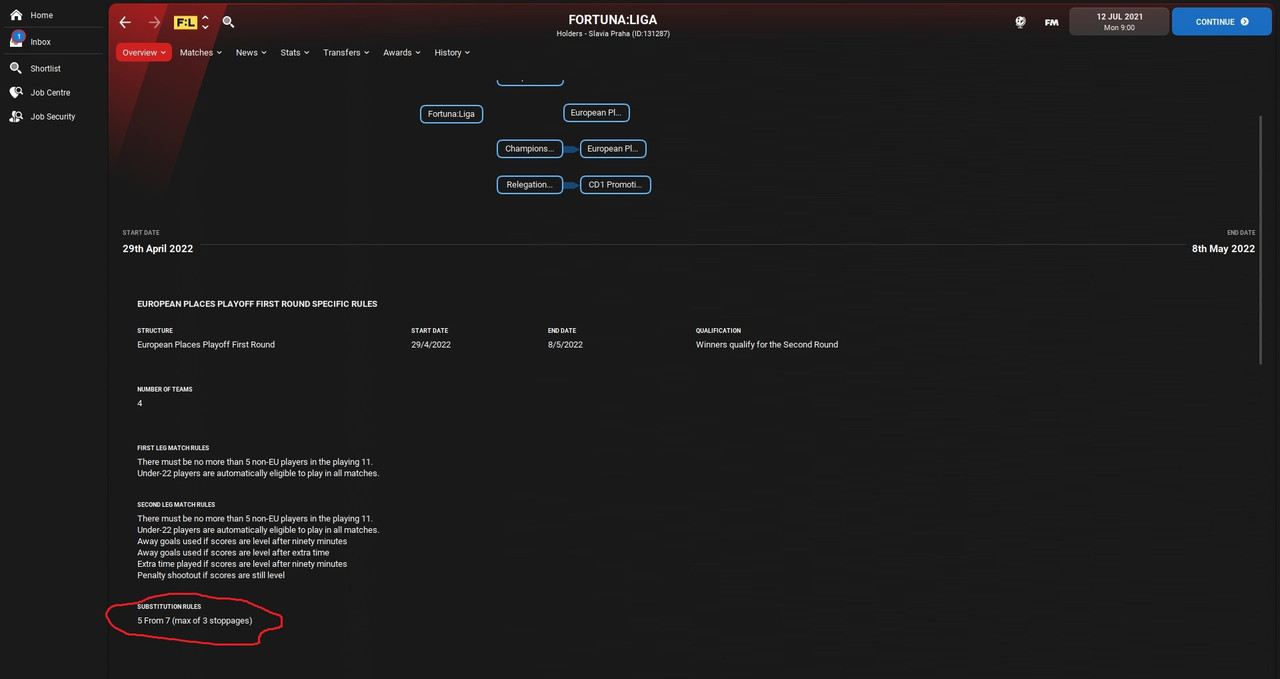Click 'European Places Playoff First Round' structure value

[206, 344]
